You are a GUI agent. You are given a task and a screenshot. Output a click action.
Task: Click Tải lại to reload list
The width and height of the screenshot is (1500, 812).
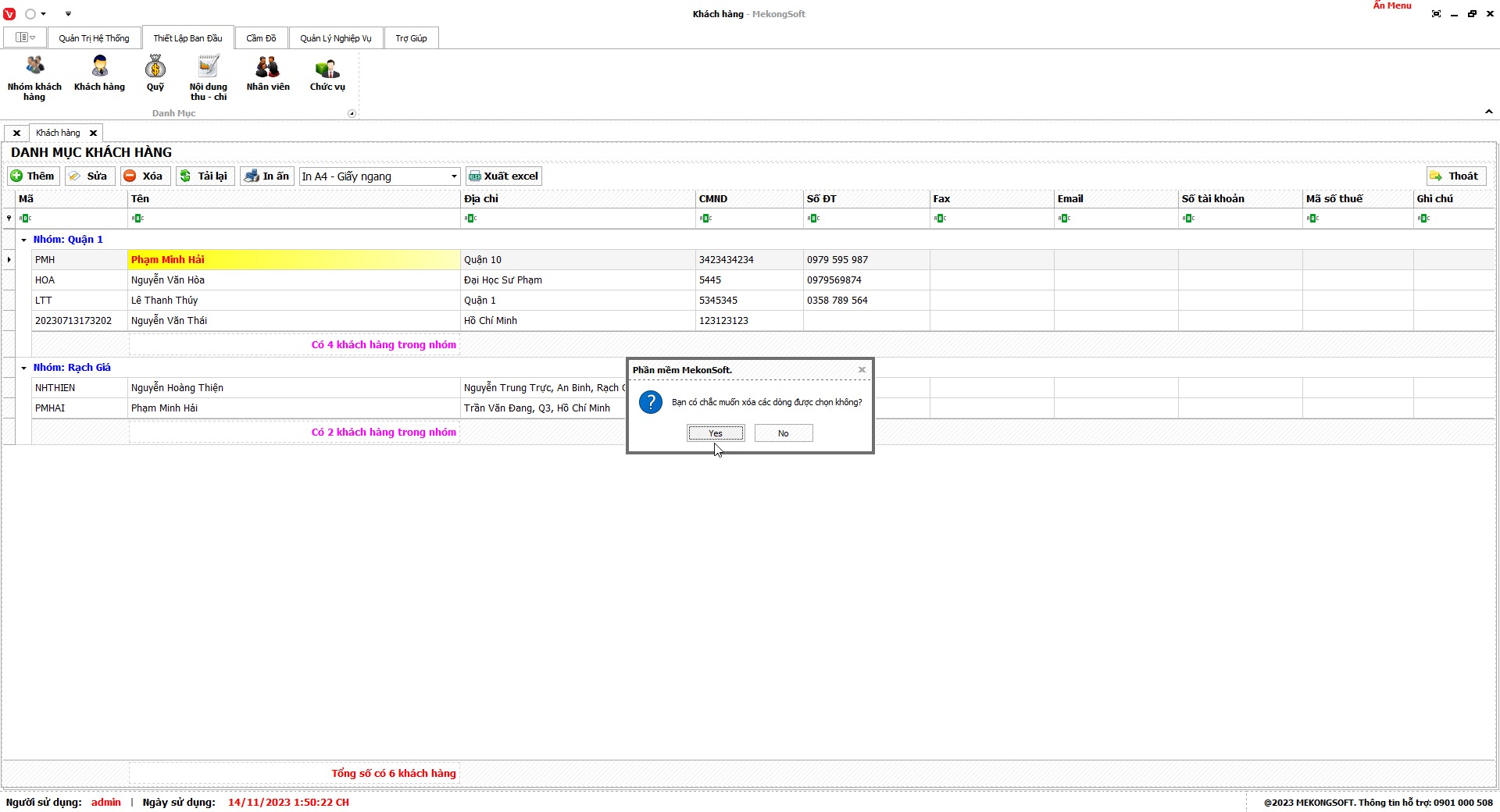[x=205, y=176]
